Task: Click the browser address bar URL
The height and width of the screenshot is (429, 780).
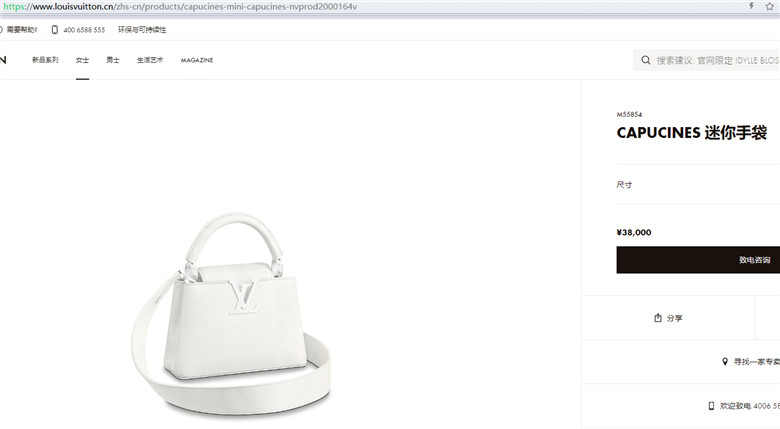Action: click(x=180, y=6)
